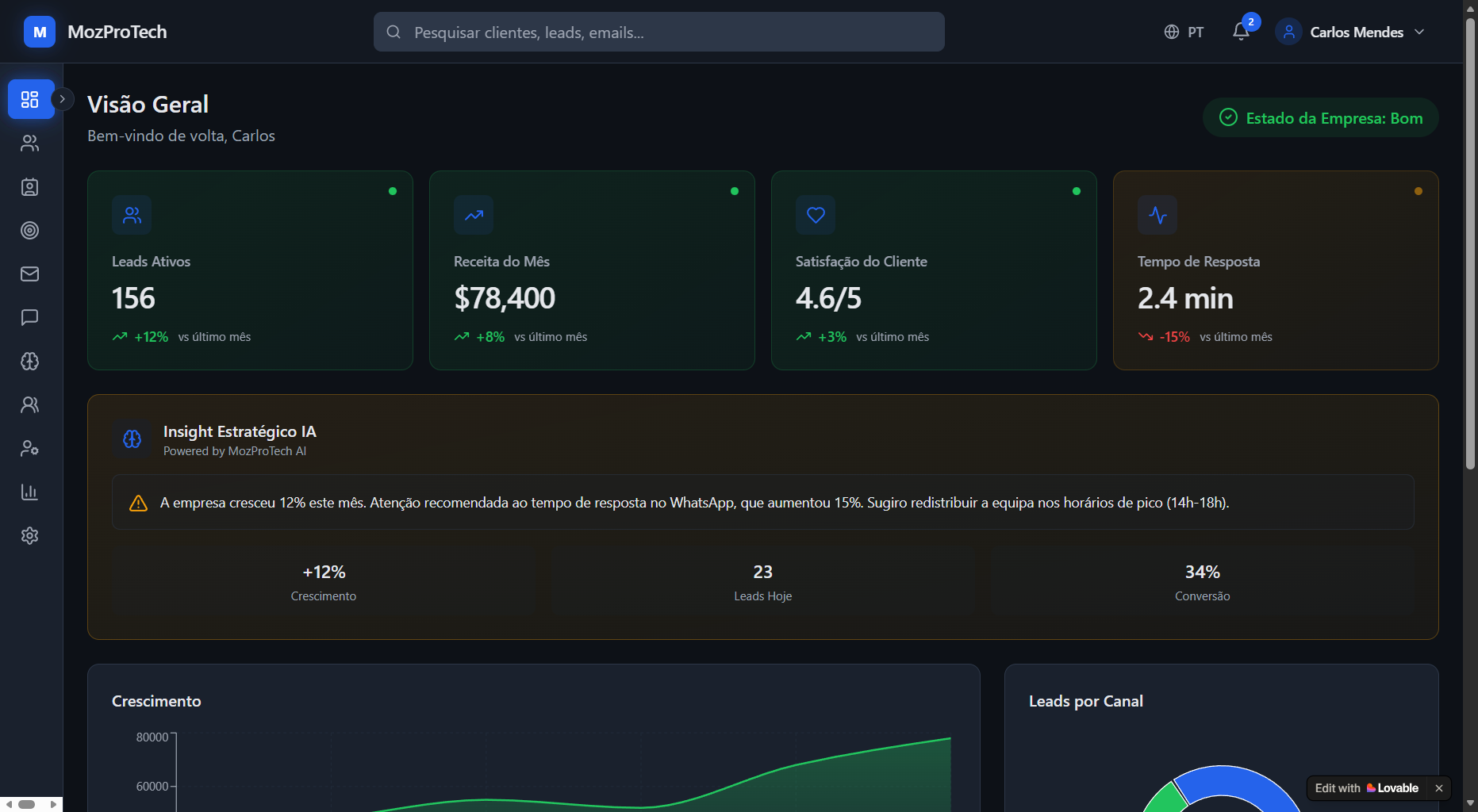Viewport: 1478px width, 812px height.
Task: Open the Email envelope icon
Action: [x=29, y=274]
